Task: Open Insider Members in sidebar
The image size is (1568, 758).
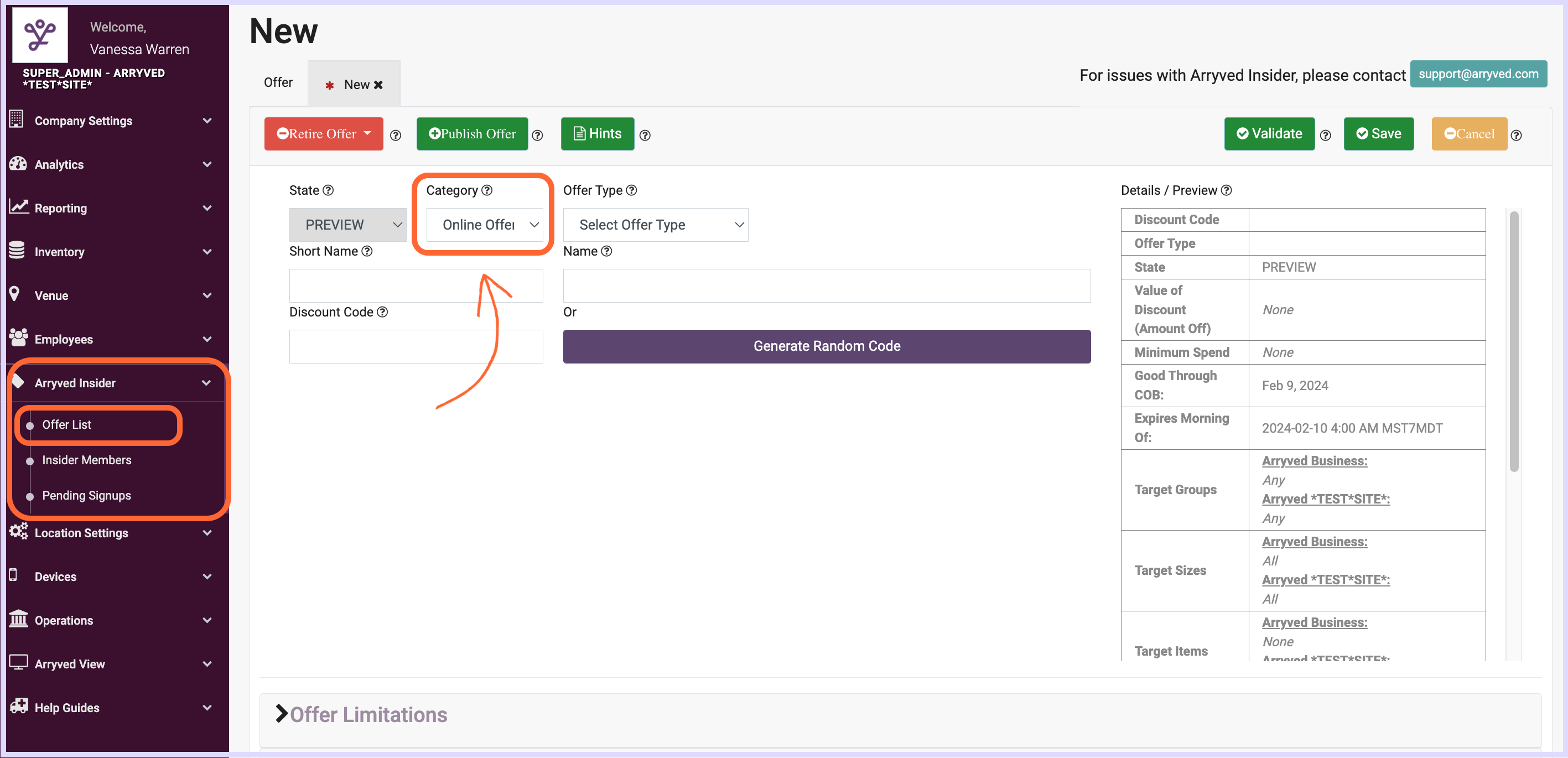Action: tap(86, 460)
